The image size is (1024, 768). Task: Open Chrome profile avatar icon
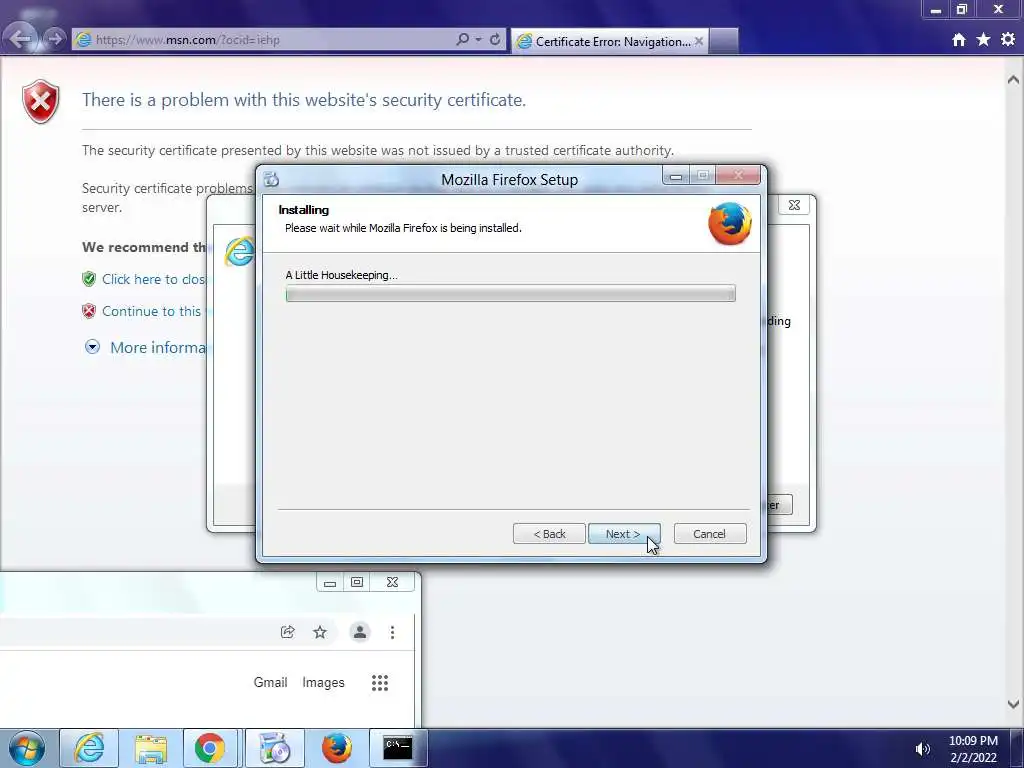(x=360, y=632)
